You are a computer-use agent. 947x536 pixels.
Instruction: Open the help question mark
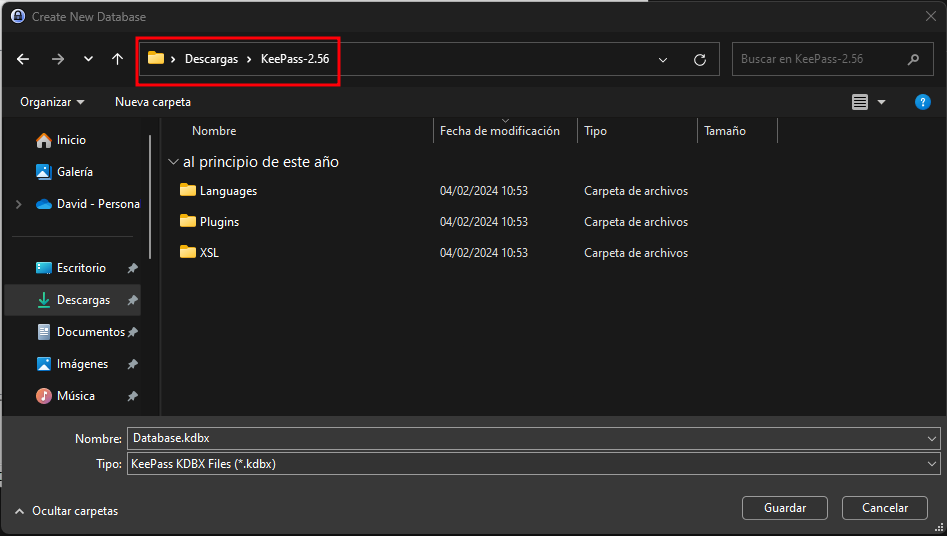click(x=922, y=102)
